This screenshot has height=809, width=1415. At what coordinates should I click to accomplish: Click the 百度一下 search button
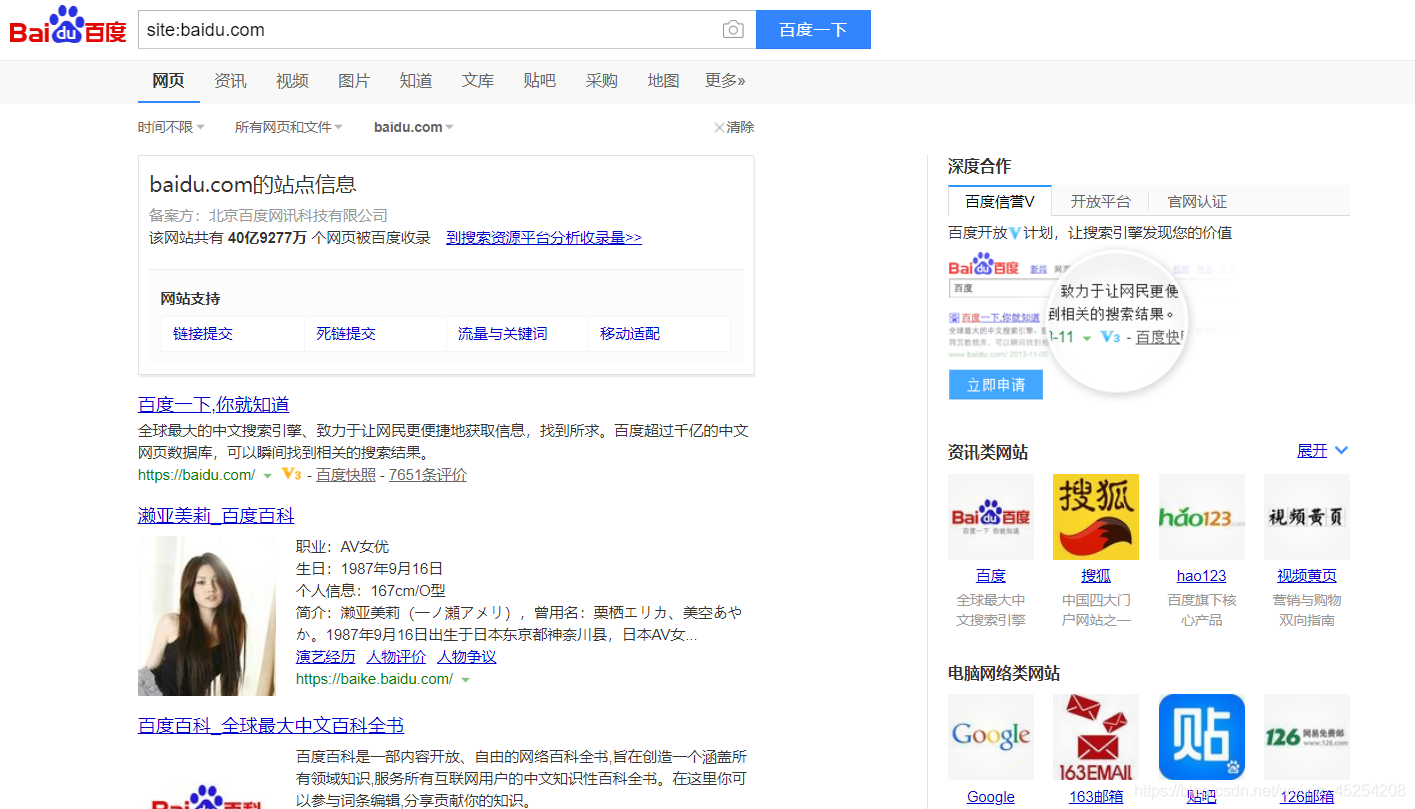pyautogui.click(x=813, y=30)
